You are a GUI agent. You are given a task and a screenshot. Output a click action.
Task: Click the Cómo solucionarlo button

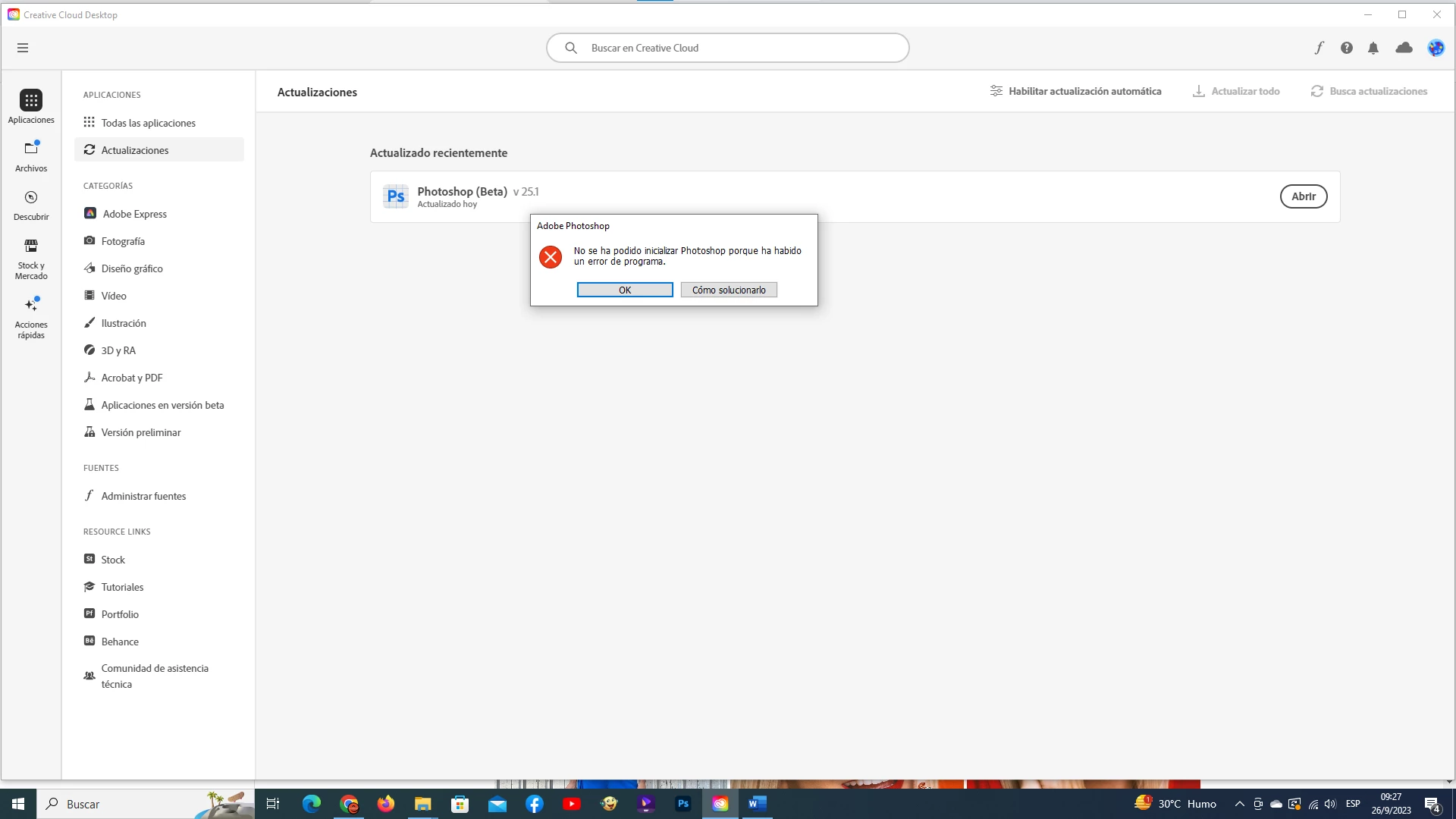tap(728, 290)
